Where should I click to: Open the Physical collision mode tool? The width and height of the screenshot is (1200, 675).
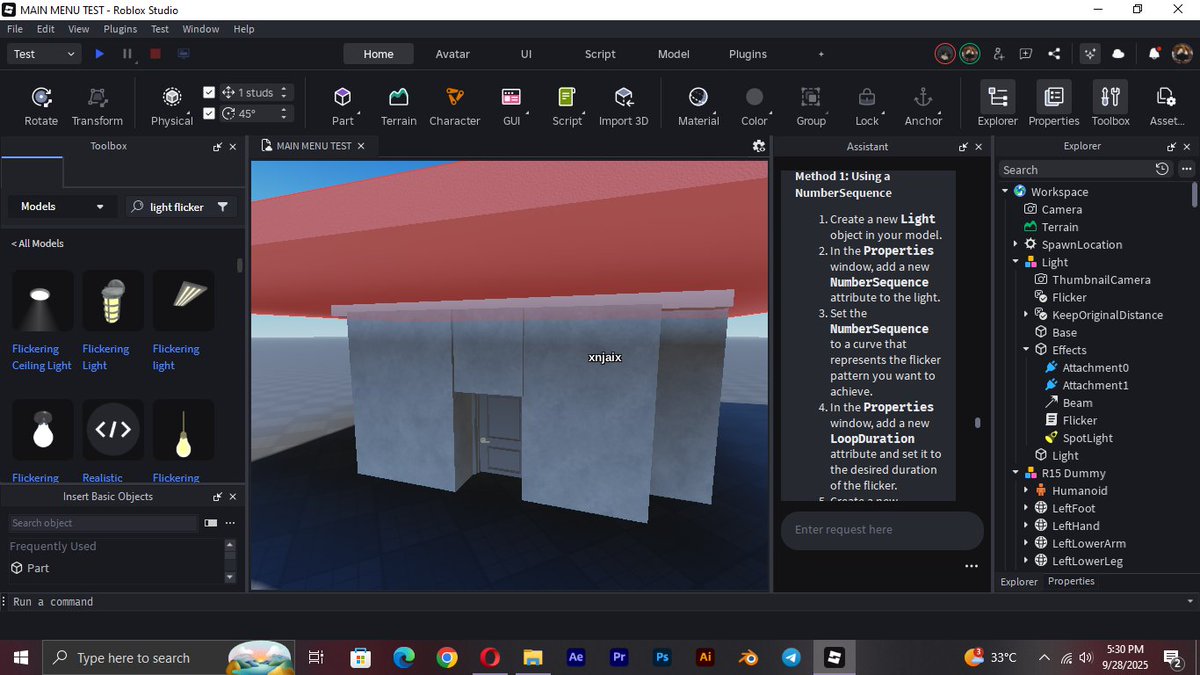(x=172, y=105)
